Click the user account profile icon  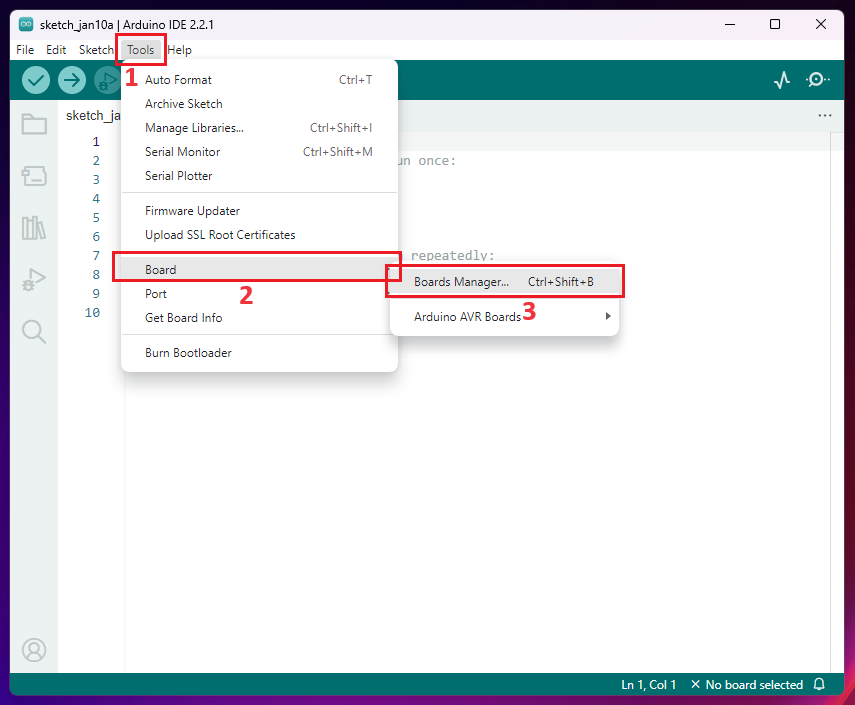click(x=34, y=650)
